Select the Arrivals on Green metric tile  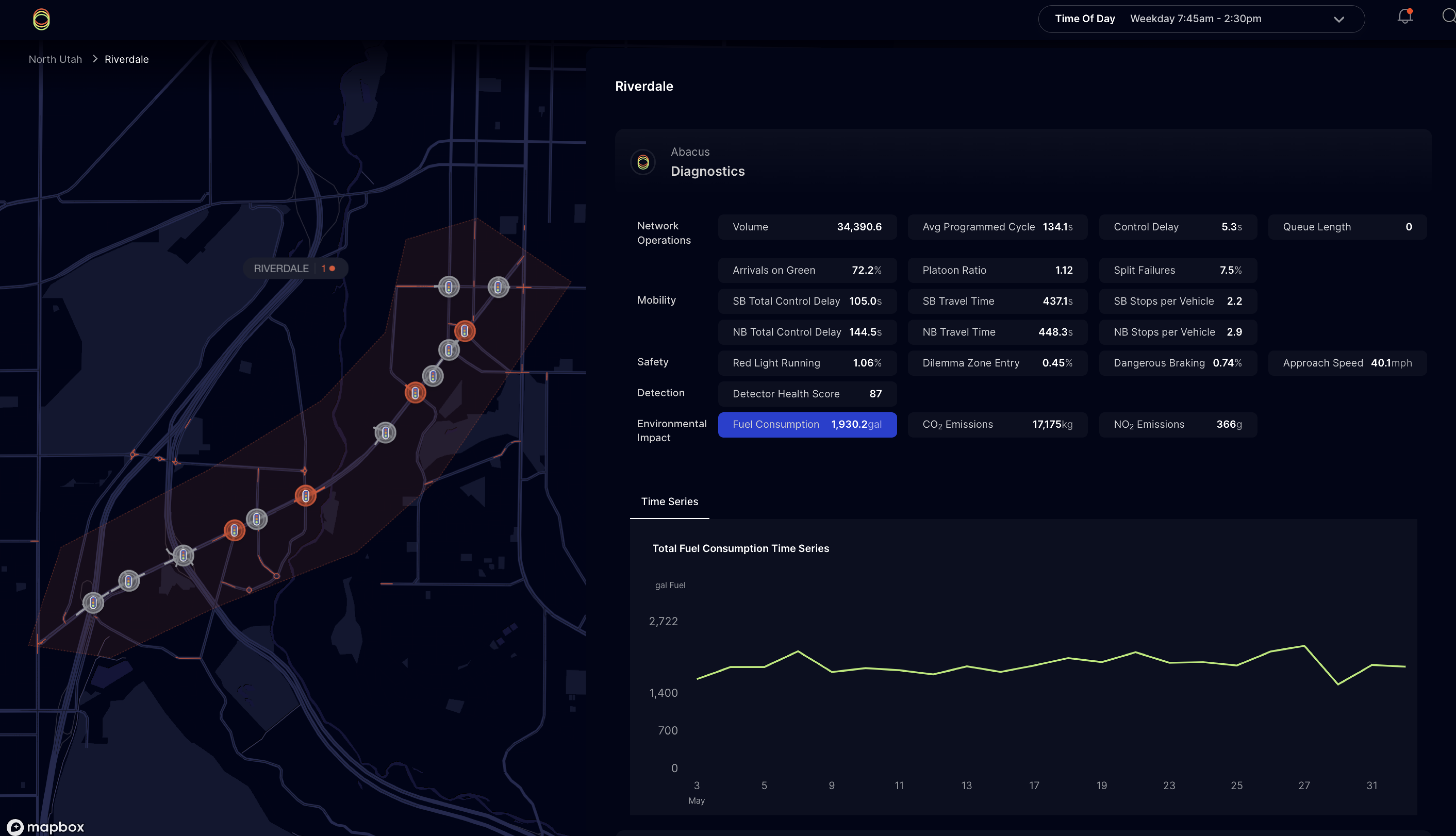[x=806, y=270]
